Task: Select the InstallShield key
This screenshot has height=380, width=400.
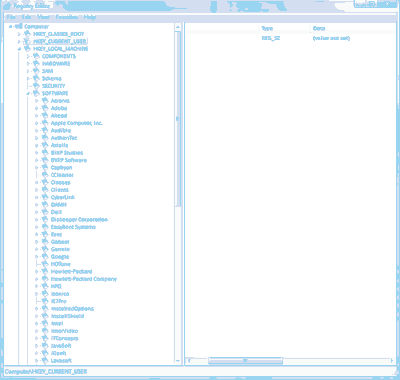Action: [x=67, y=316]
